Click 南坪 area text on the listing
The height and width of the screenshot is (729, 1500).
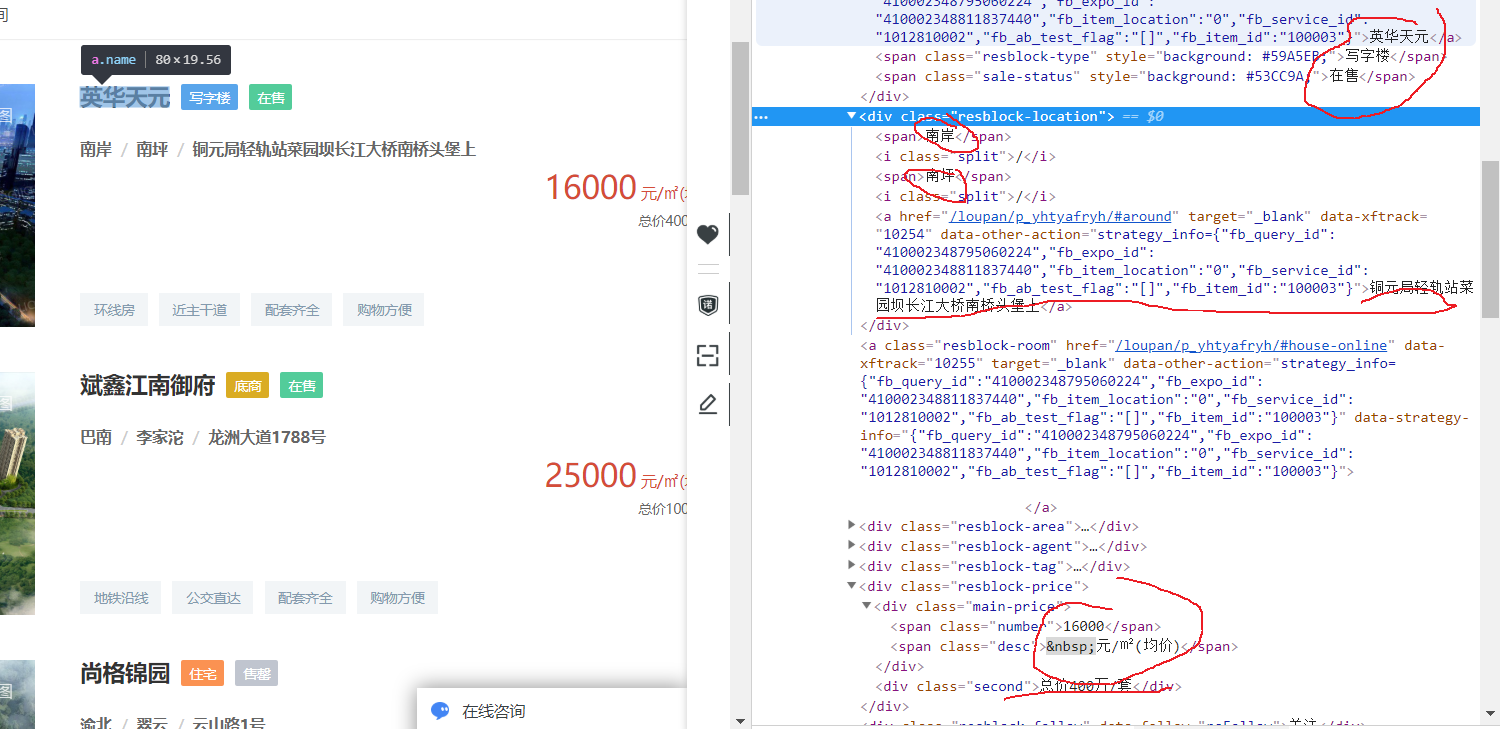(152, 150)
